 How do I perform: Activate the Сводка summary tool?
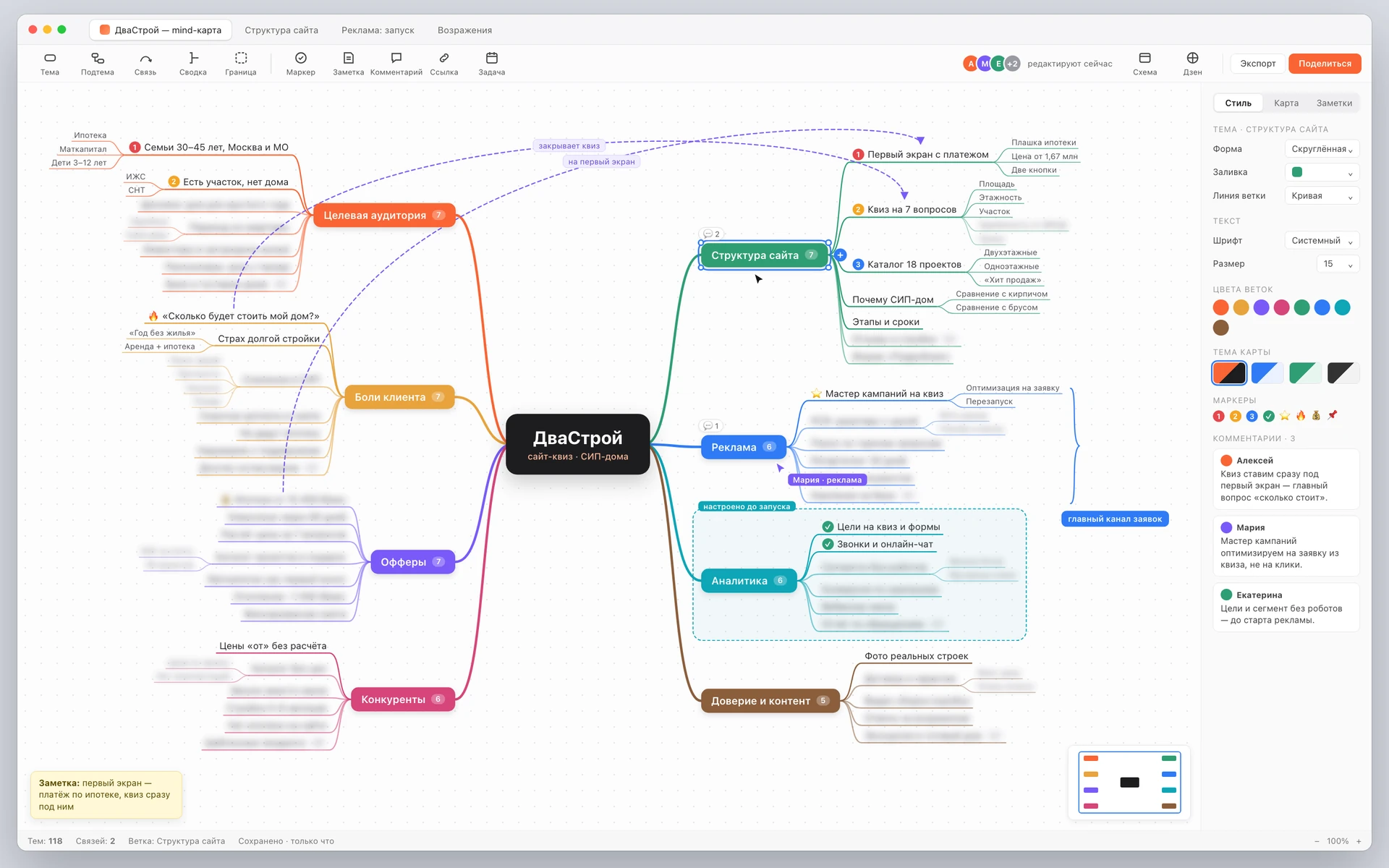[x=193, y=64]
